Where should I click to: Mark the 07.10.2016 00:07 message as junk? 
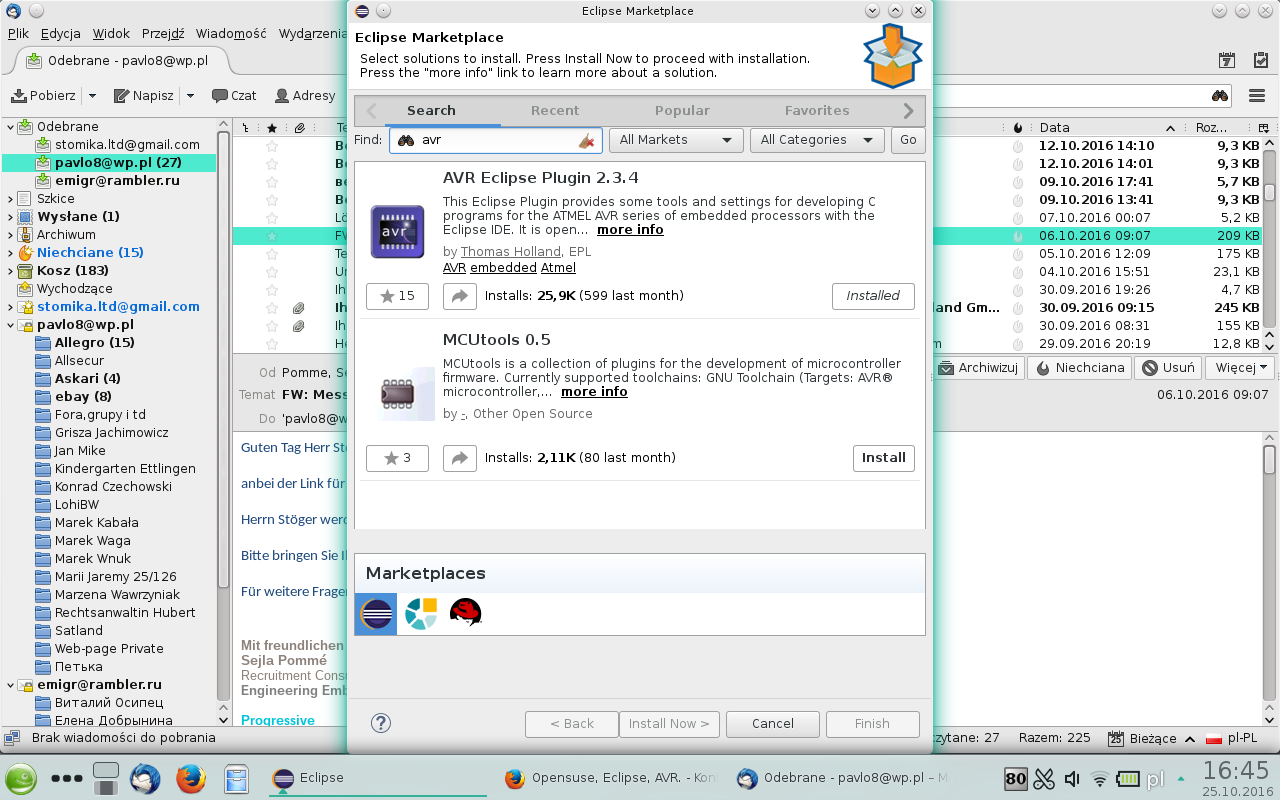(x=1018, y=218)
